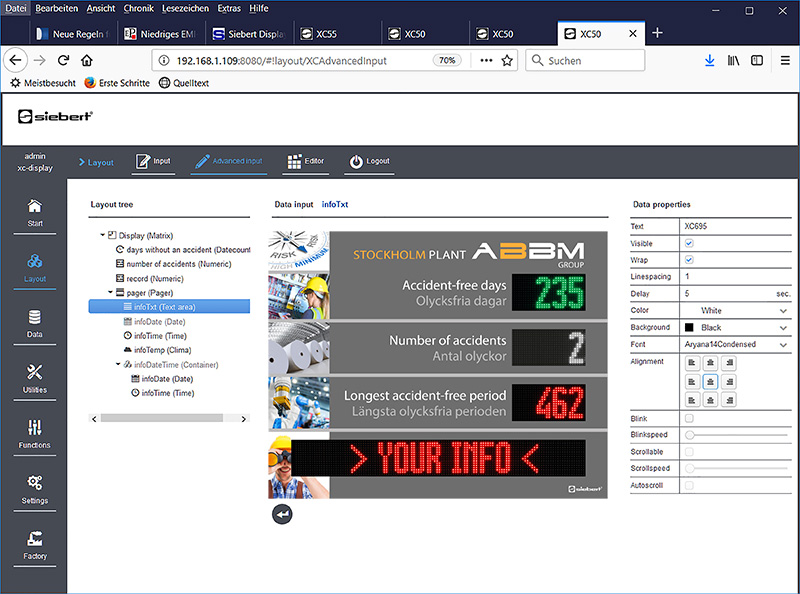Open the Font dropdown Aryana14Condensed
This screenshot has height=594, width=800.
point(735,344)
